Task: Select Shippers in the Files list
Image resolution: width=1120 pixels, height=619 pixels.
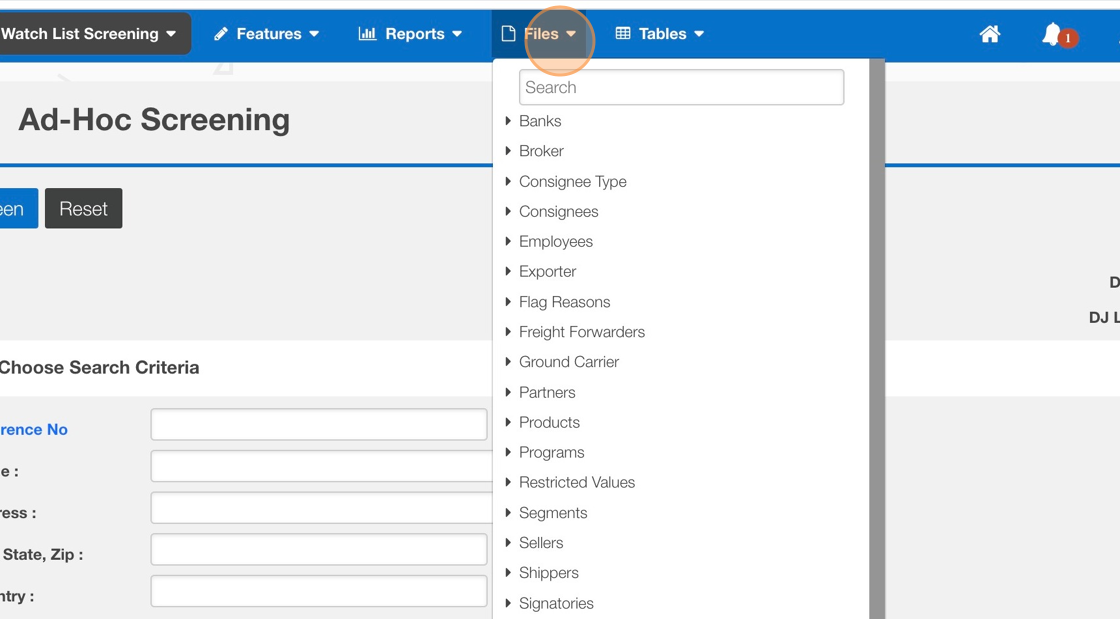Action: pos(549,573)
